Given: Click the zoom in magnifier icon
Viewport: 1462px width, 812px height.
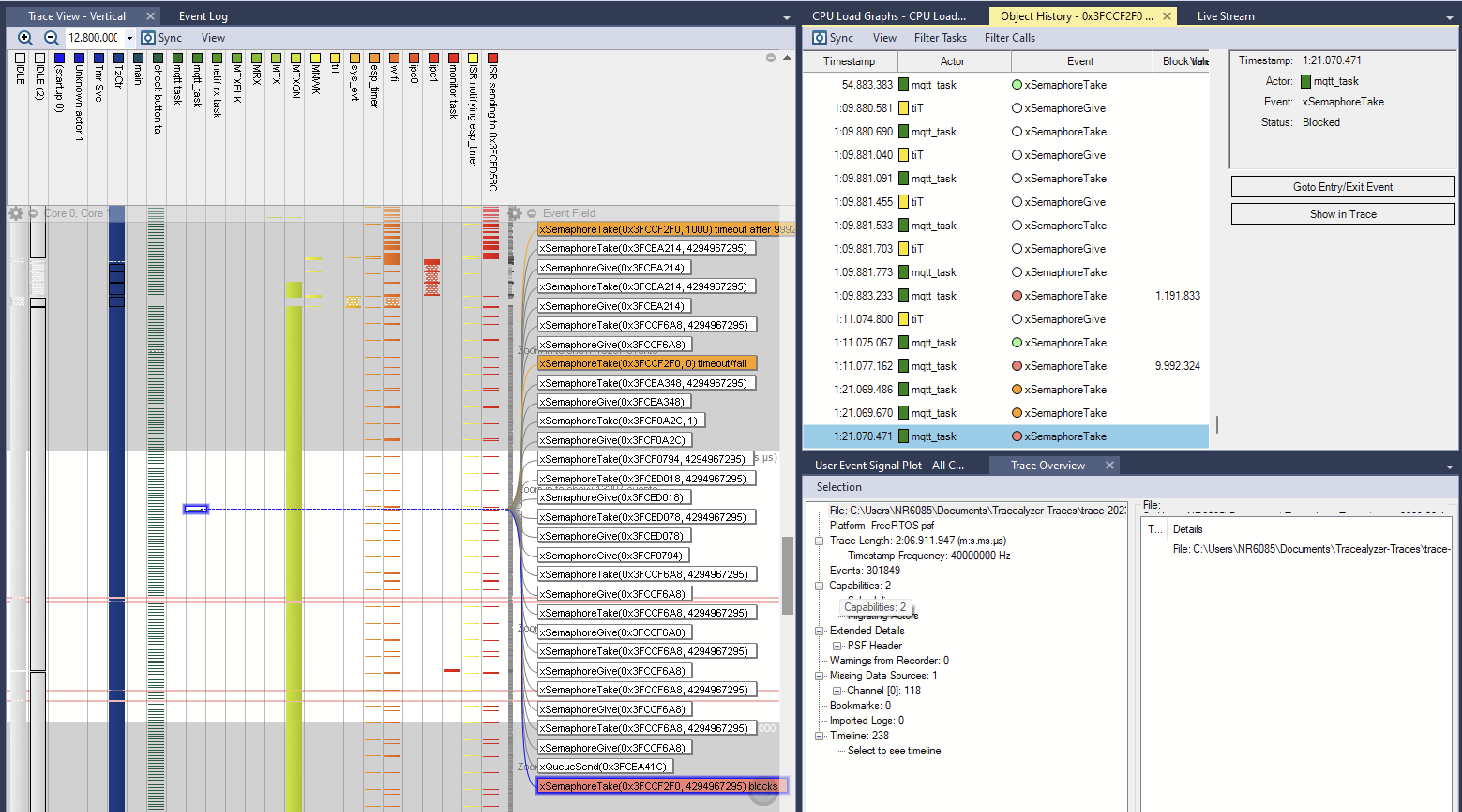Looking at the screenshot, I should (x=24, y=38).
